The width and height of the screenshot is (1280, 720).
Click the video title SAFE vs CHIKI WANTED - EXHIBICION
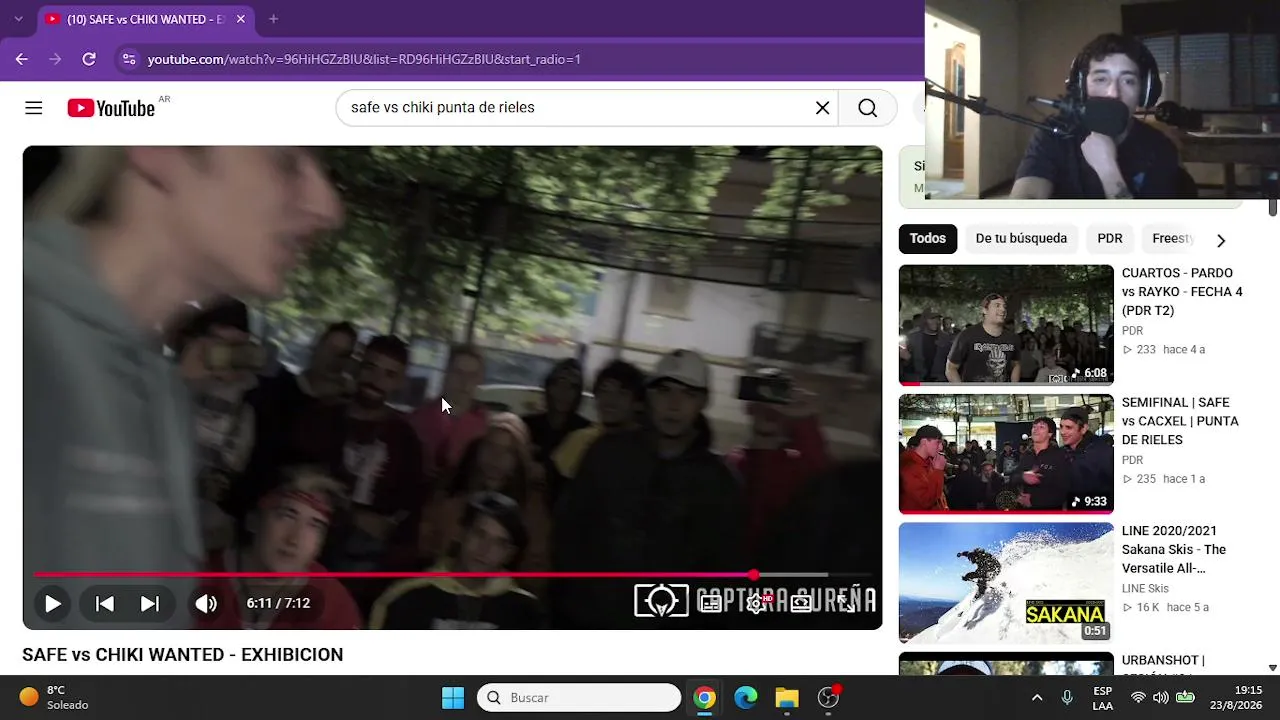tap(183, 655)
